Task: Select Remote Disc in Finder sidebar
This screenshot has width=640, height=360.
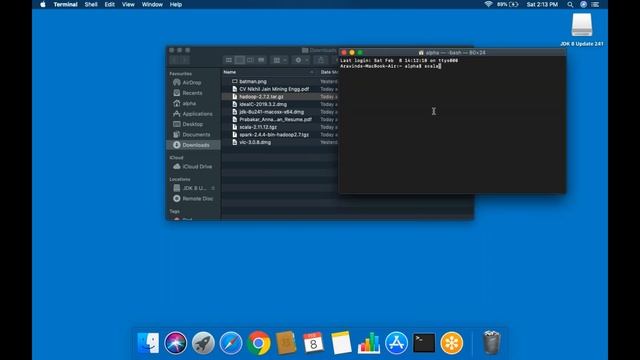Action: [193, 199]
